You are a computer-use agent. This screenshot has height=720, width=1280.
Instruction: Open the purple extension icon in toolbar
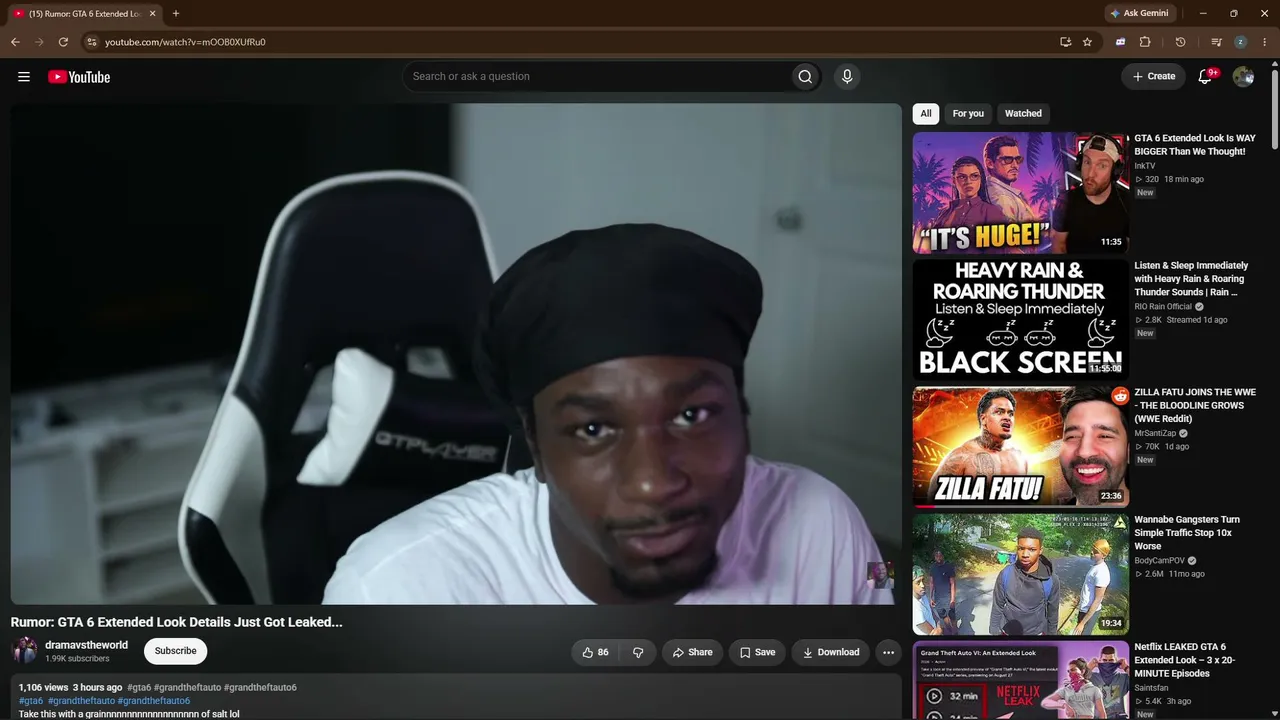[x=1120, y=42]
